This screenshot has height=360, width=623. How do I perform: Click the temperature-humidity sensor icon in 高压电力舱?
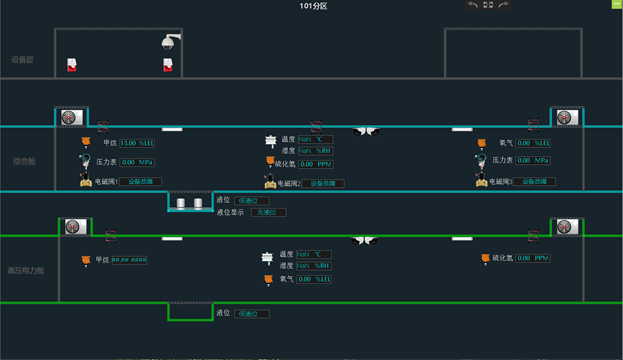(267, 258)
